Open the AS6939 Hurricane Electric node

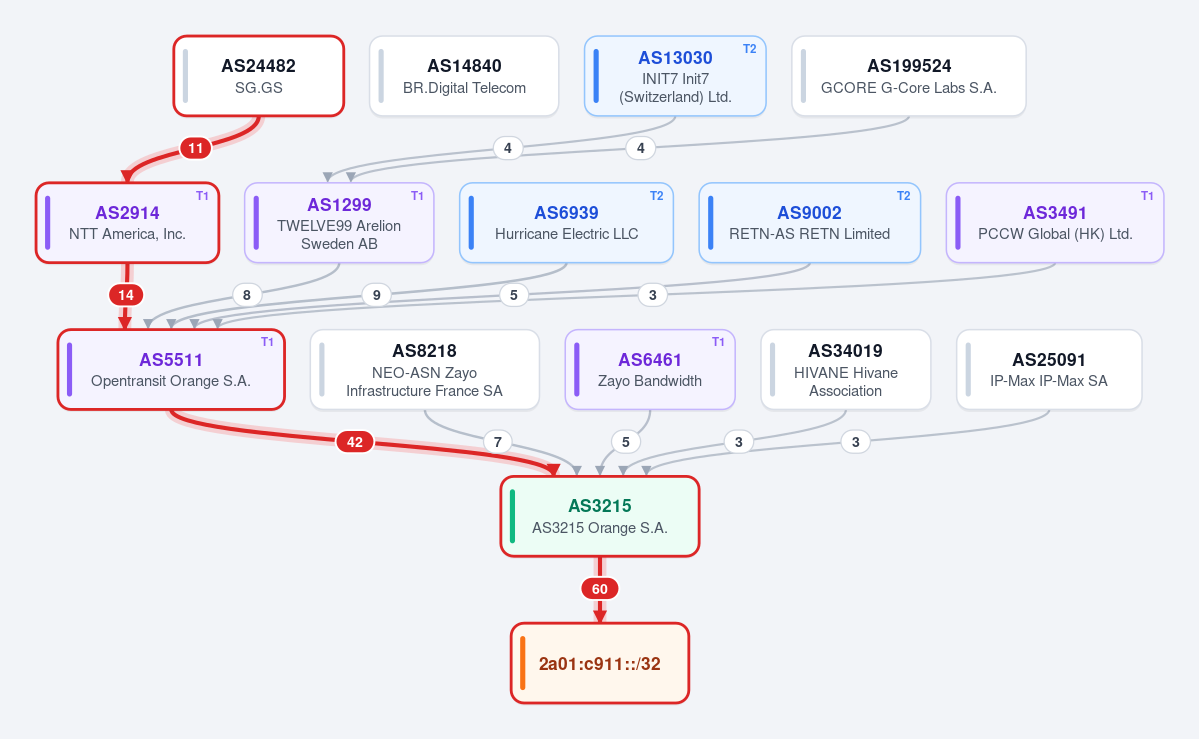pos(567,223)
